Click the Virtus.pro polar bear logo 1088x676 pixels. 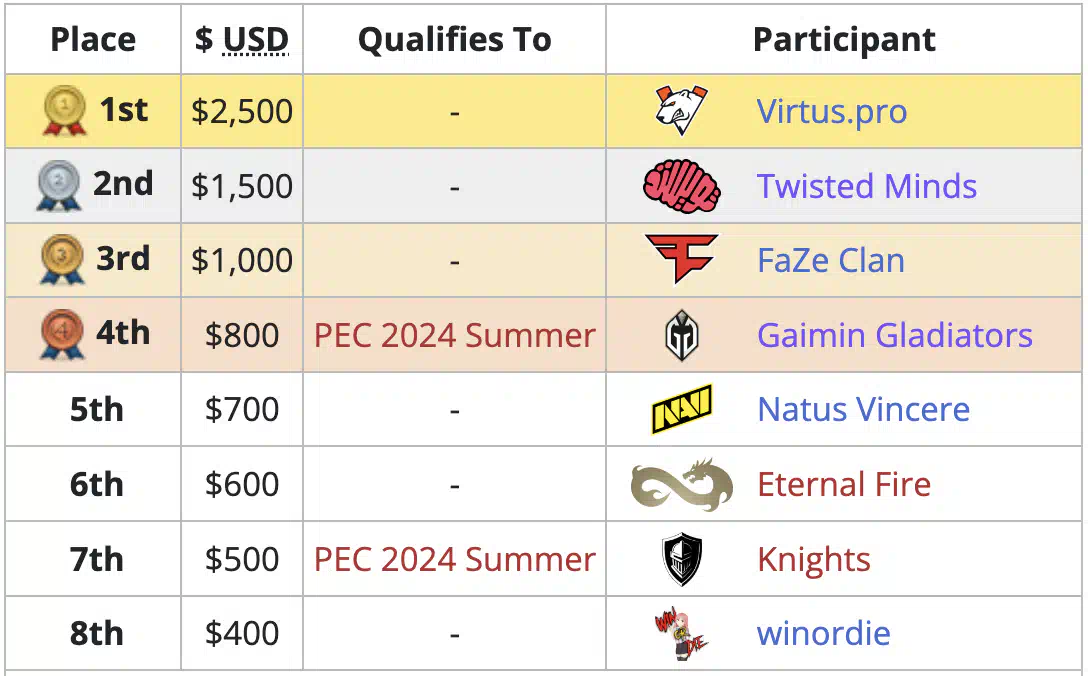pyautogui.click(x=681, y=110)
